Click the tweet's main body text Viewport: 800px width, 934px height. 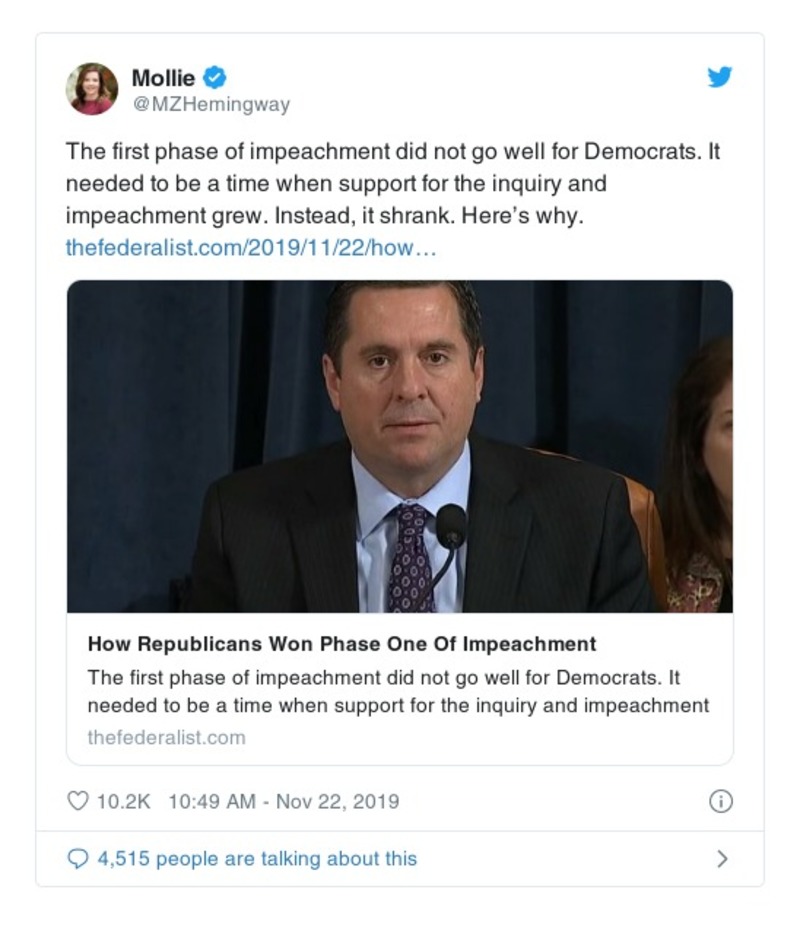click(x=390, y=185)
